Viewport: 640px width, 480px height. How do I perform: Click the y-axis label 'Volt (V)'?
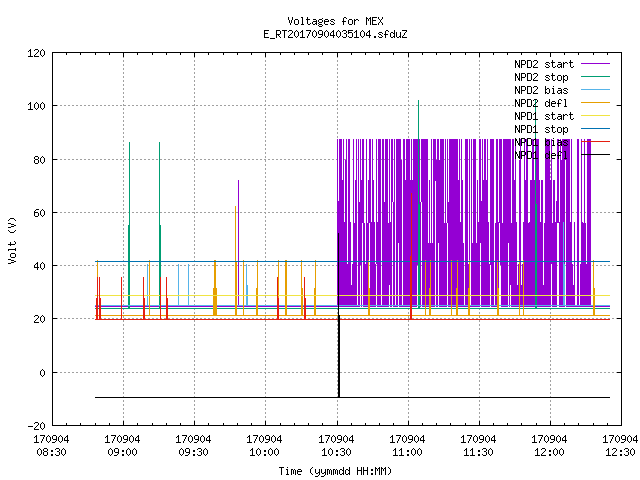(x=12, y=240)
